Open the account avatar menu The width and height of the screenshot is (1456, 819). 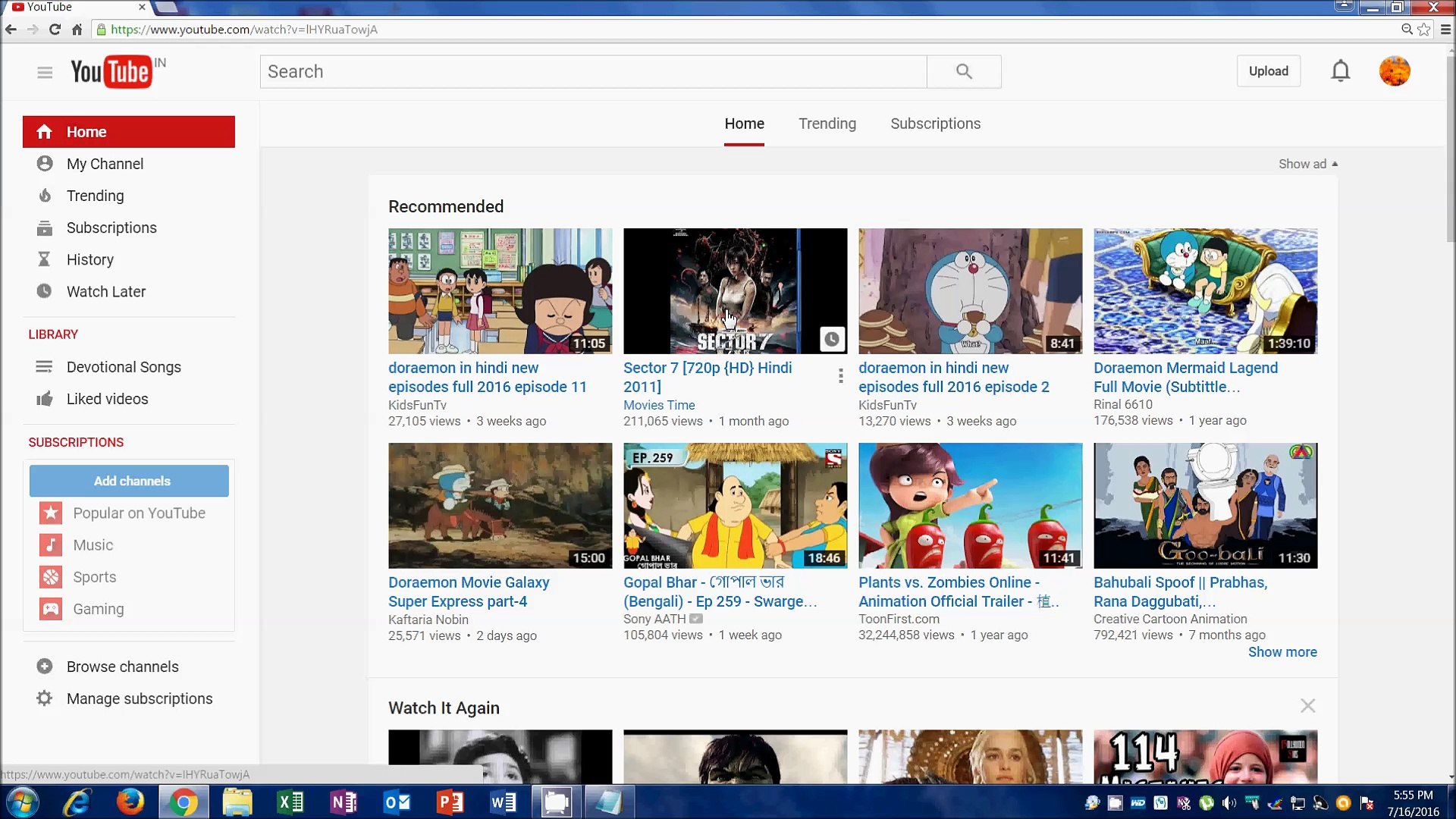(1395, 71)
